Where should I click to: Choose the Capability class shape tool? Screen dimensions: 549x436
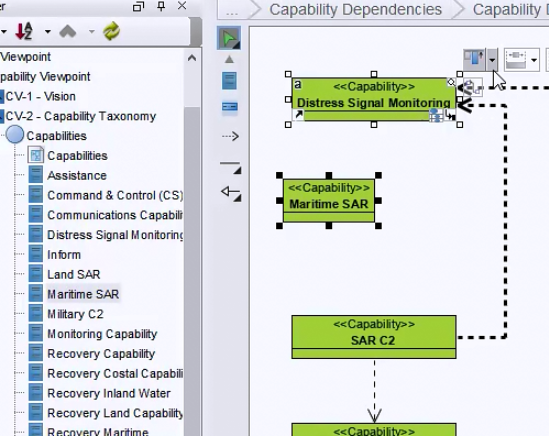pos(229,81)
